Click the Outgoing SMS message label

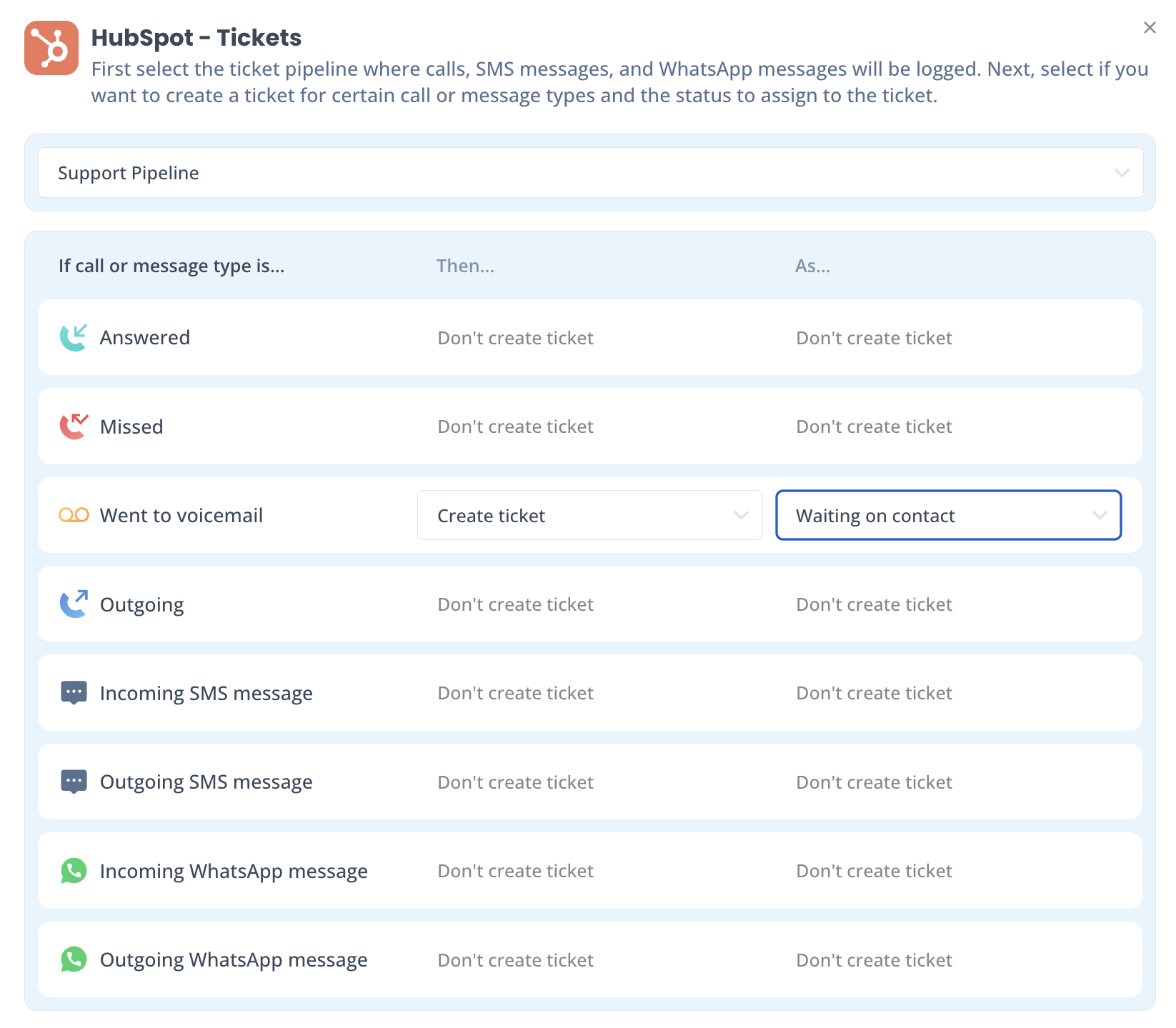[x=206, y=782]
